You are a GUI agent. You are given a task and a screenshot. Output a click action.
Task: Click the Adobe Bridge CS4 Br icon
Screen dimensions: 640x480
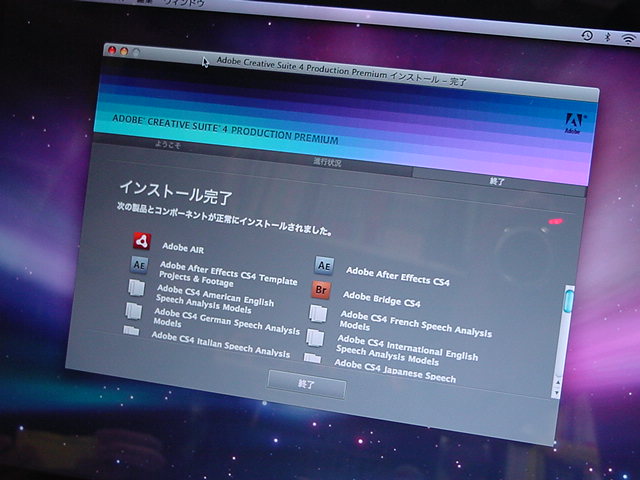tap(321, 290)
